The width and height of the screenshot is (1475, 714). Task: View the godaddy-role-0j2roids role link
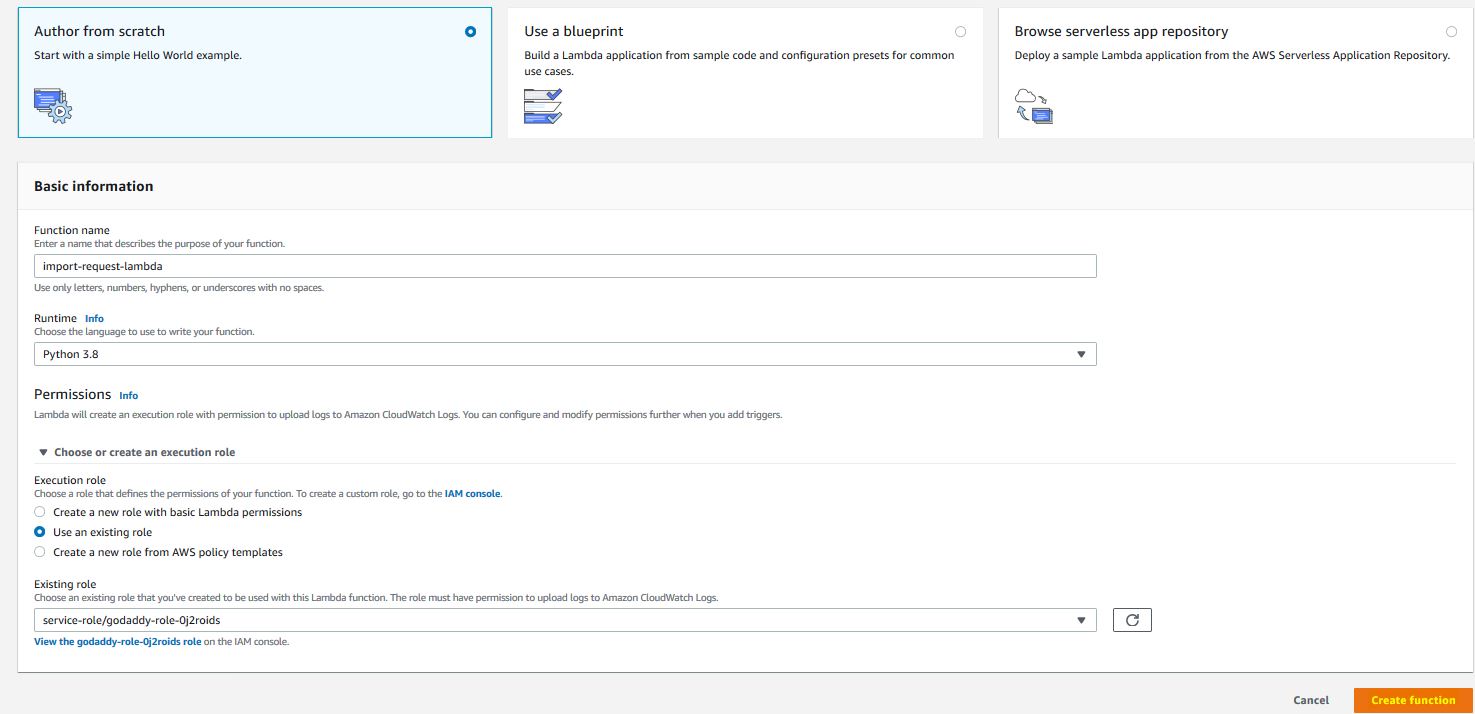click(x=117, y=642)
